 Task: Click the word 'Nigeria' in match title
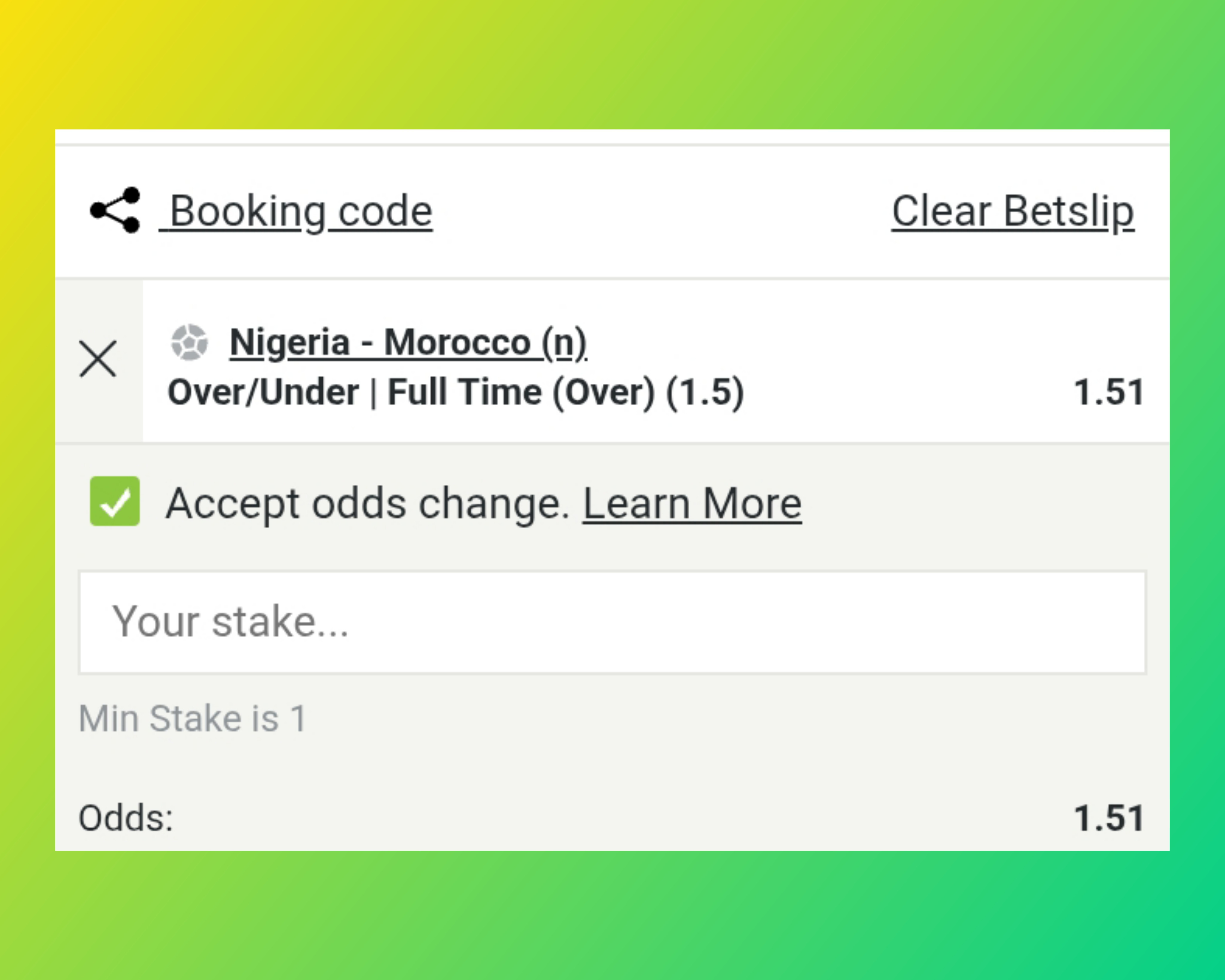289,343
